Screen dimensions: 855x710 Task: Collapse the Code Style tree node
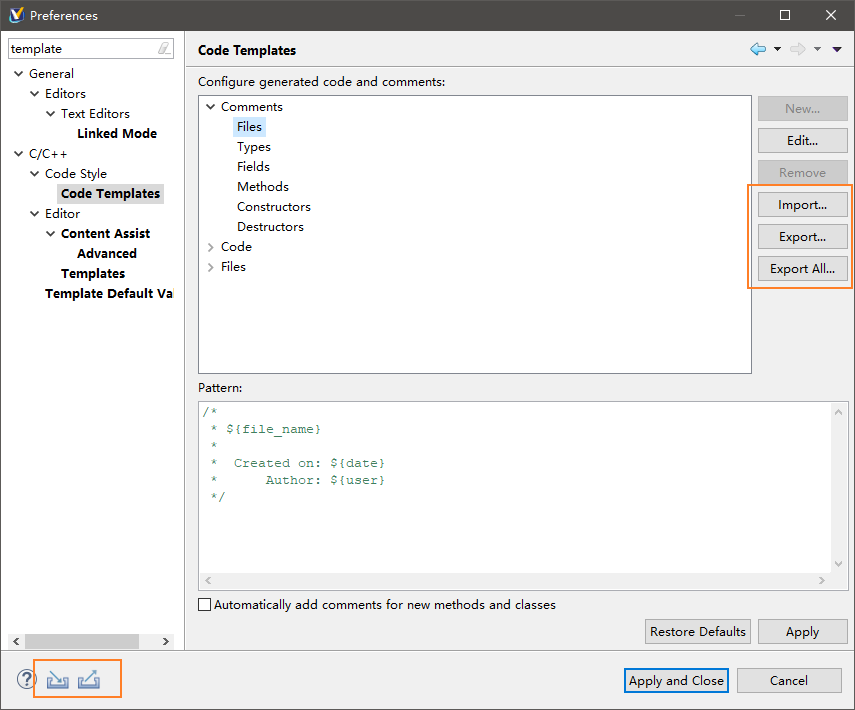(x=34, y=173)
